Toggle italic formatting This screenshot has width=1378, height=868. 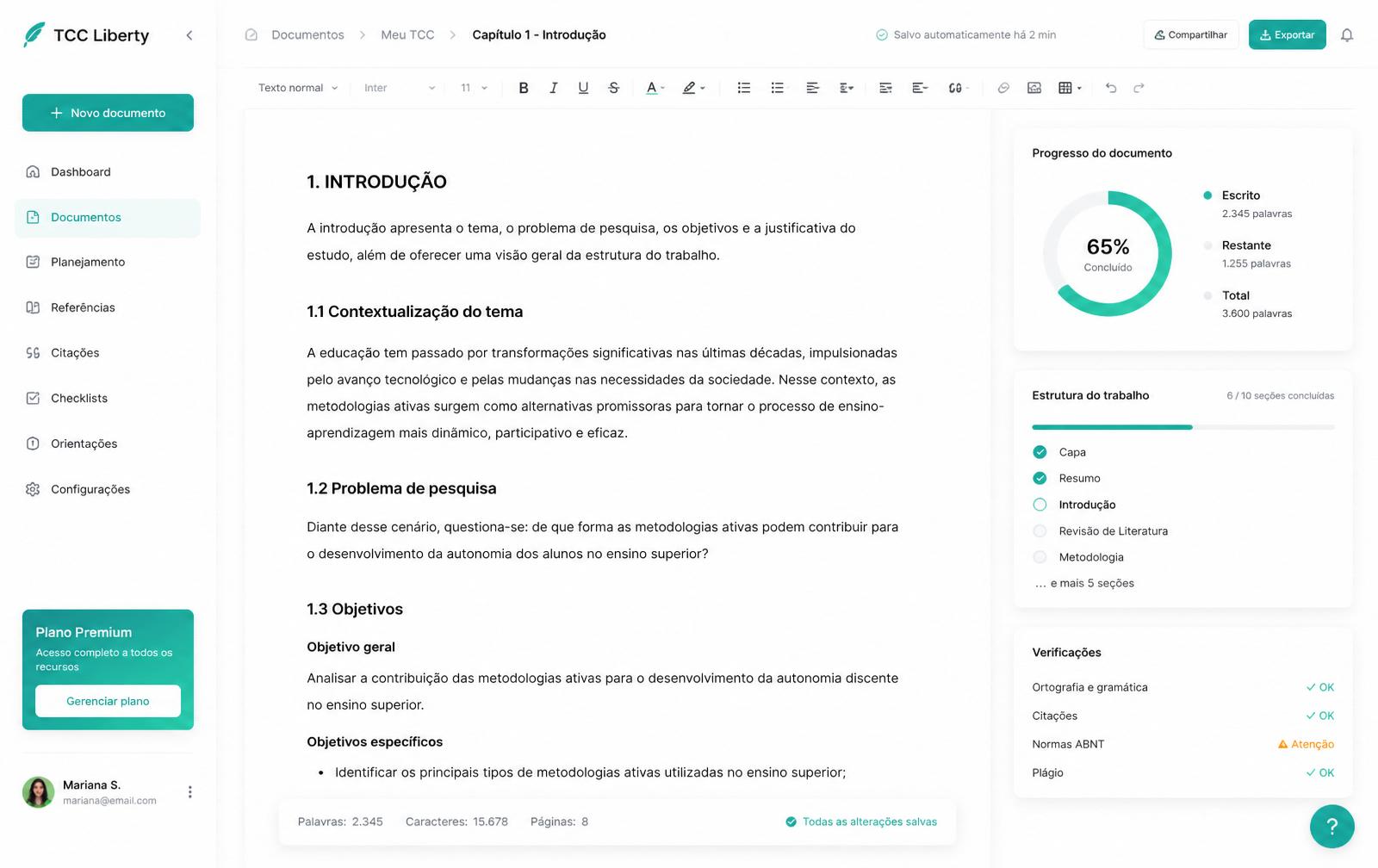click(554, 88)
